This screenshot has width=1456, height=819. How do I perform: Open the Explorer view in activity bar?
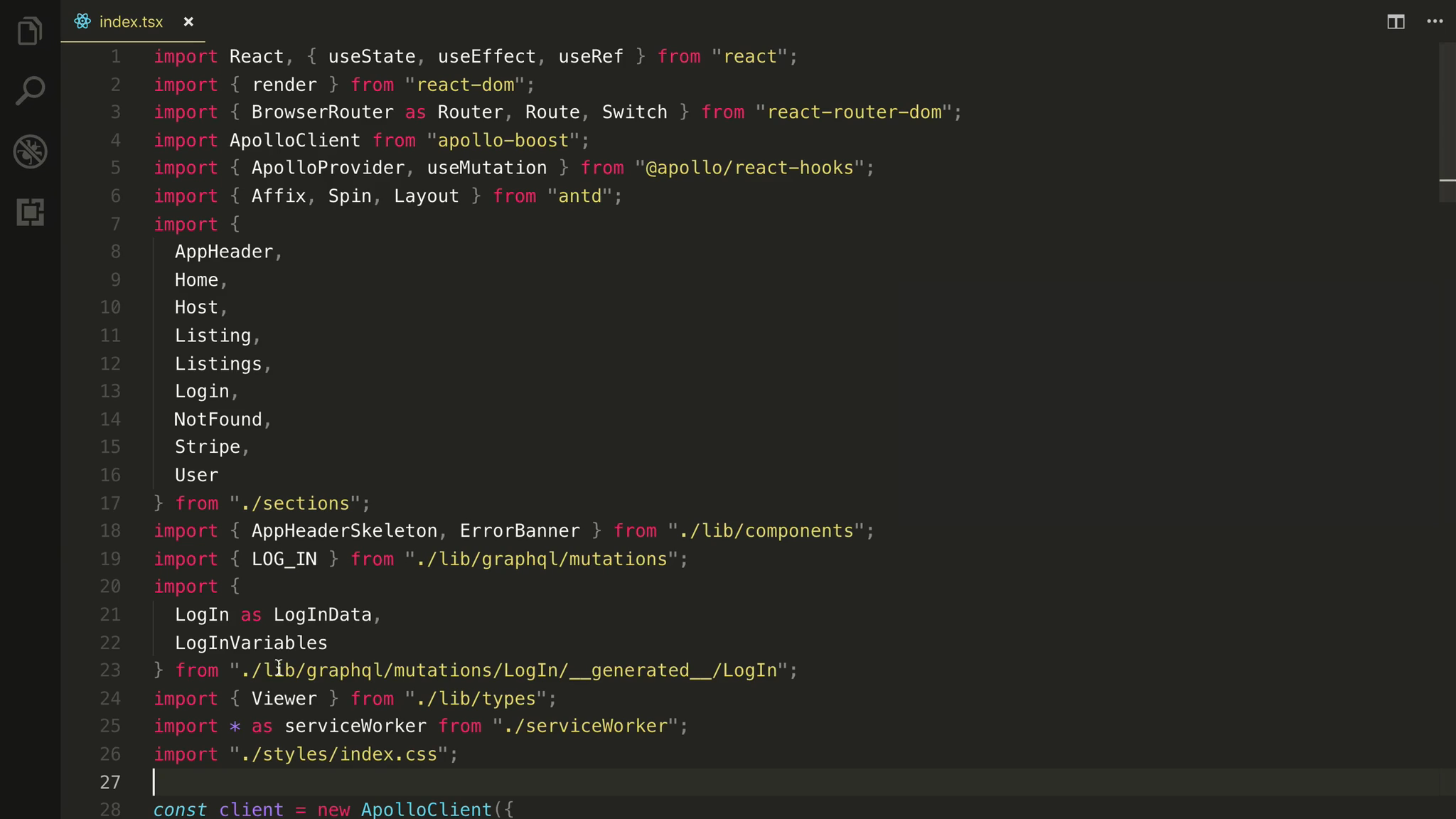[30, 31]
